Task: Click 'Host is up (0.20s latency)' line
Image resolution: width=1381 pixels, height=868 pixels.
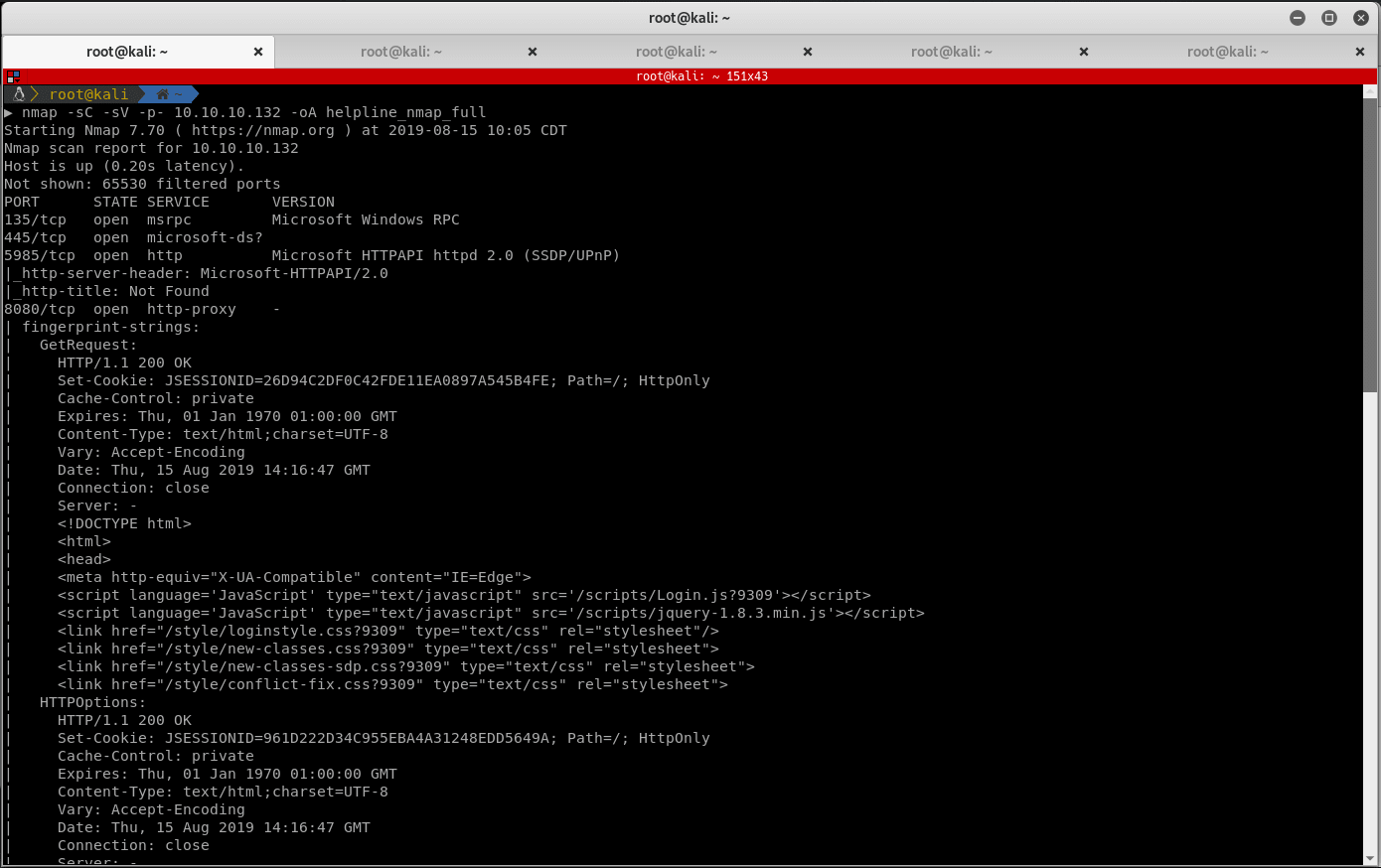Action: coord(124,166)
